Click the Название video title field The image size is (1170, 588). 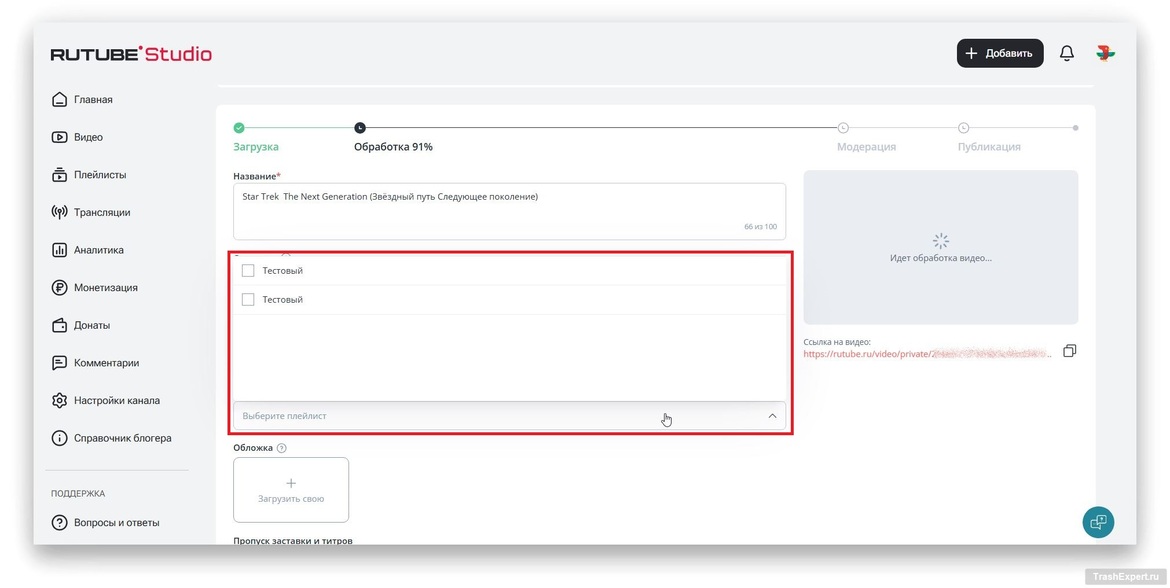coord(508,210)
